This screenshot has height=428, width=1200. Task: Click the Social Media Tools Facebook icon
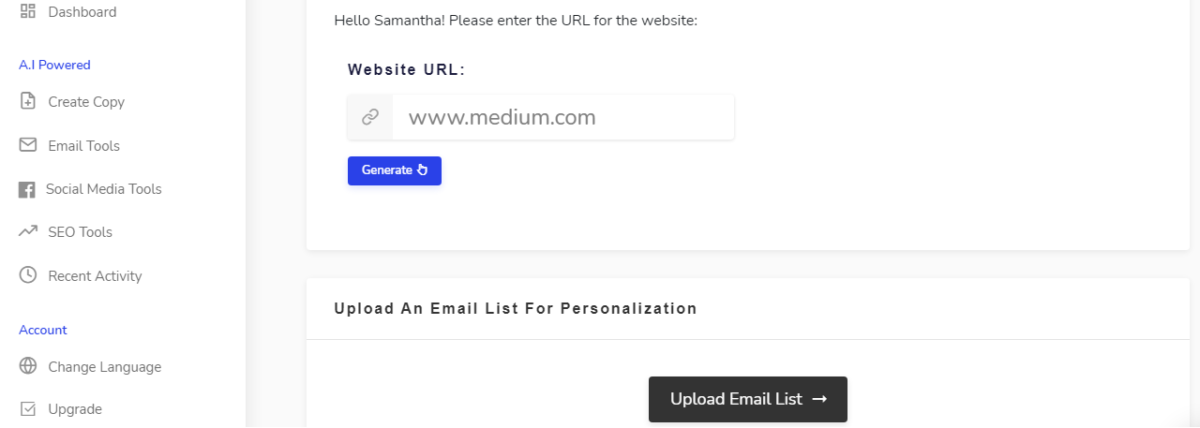coord(27,189)
